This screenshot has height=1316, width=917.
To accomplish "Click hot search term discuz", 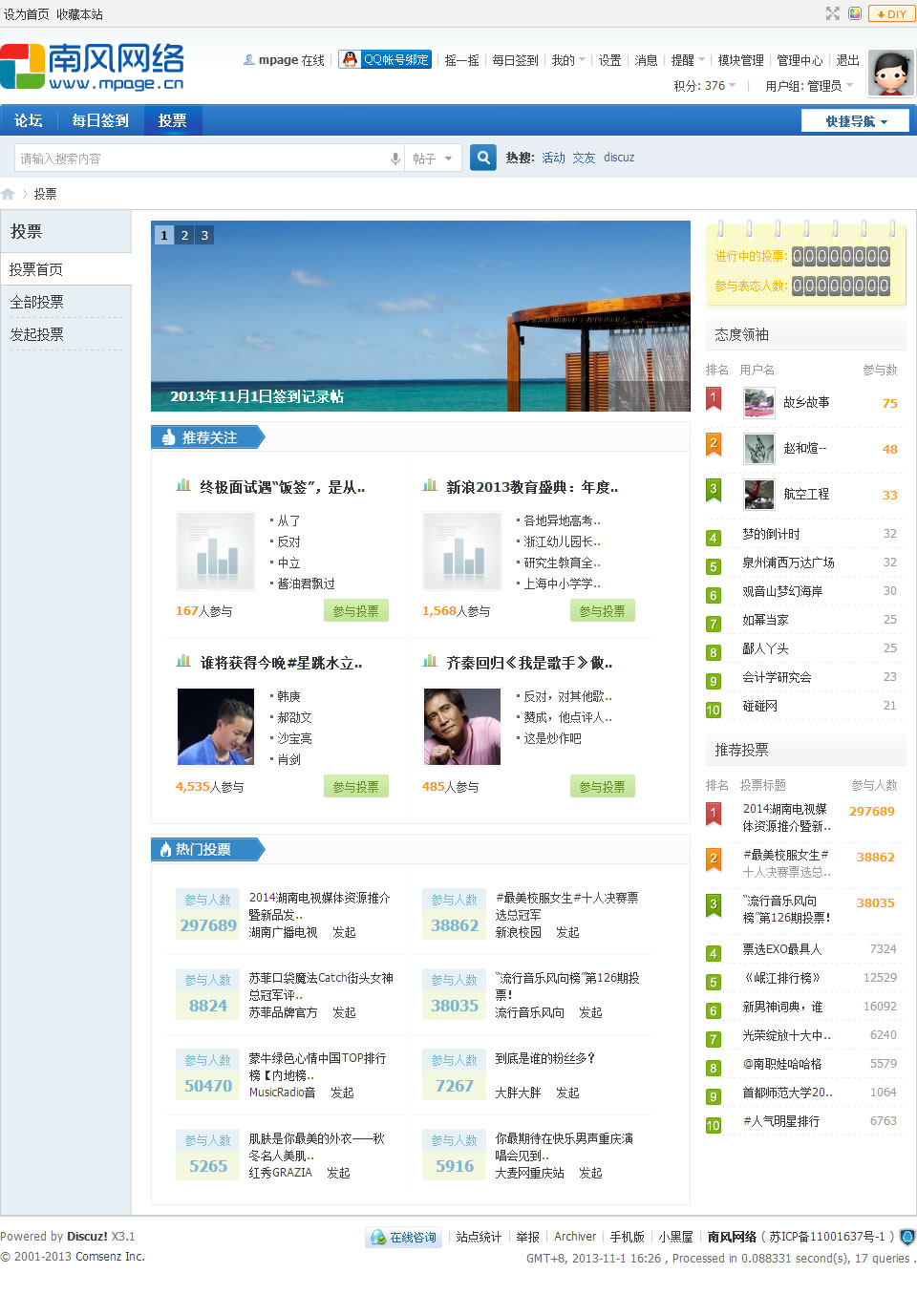I will [619, 158].
